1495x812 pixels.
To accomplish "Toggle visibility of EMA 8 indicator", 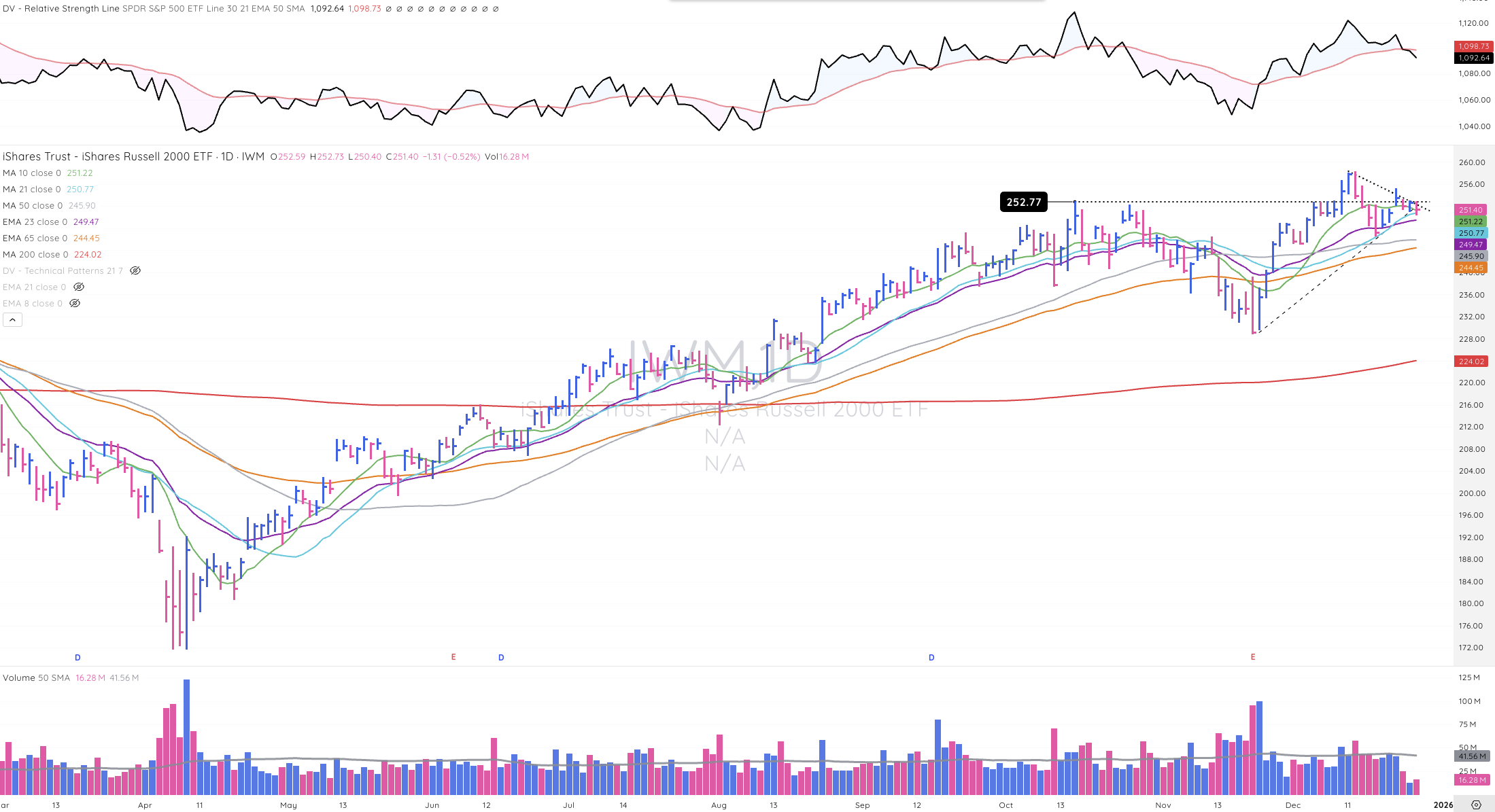I will pos(75,304).
